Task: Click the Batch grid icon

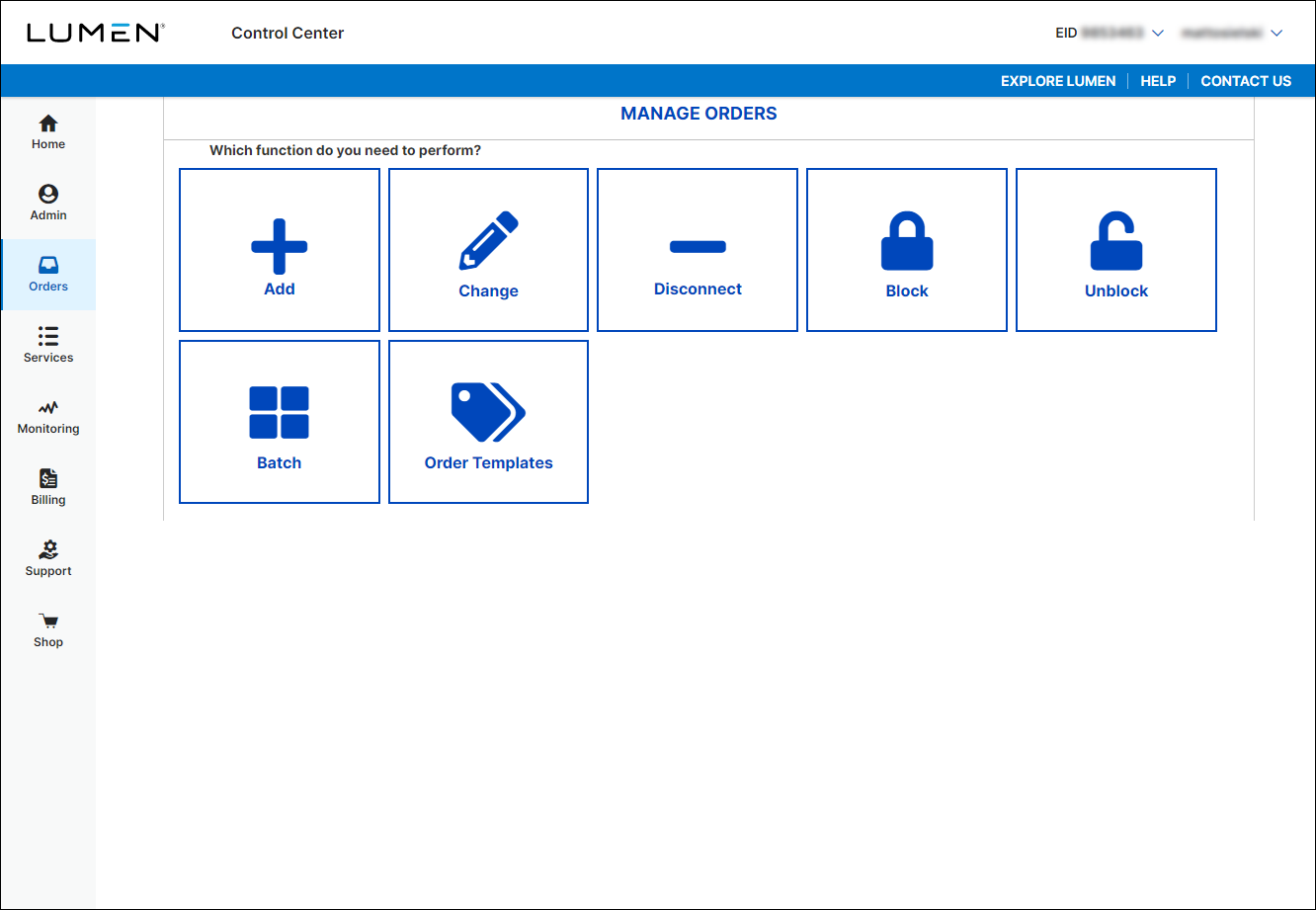Action: pos(280,412)
